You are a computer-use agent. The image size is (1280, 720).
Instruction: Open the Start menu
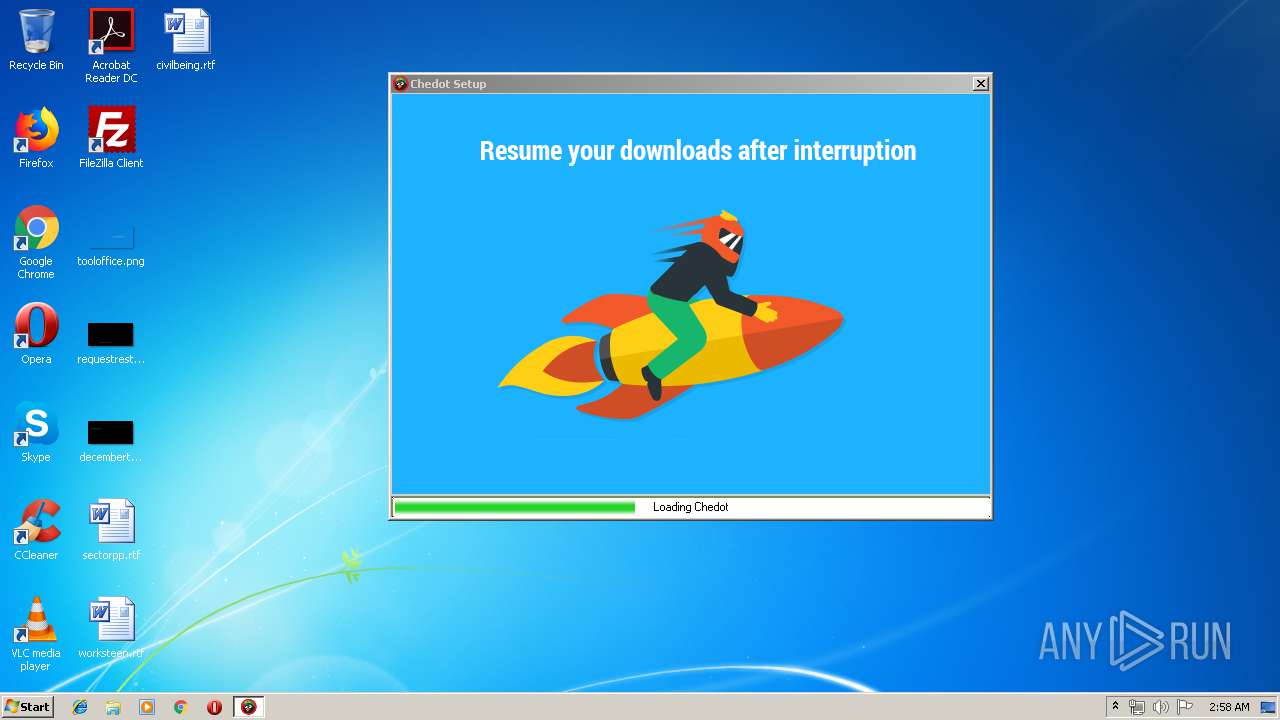27,707
